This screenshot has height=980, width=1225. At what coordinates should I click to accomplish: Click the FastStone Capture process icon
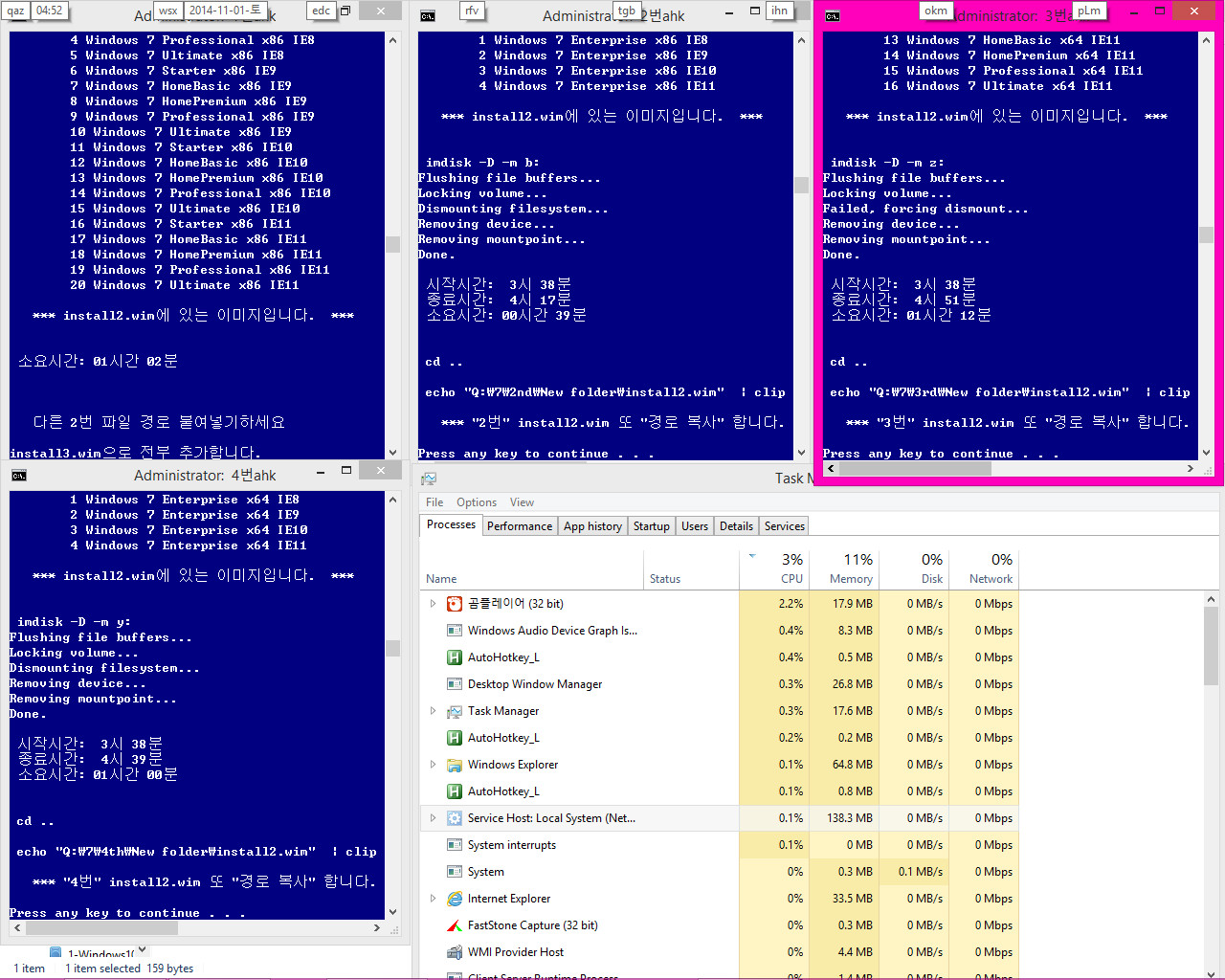pos(456,925)
